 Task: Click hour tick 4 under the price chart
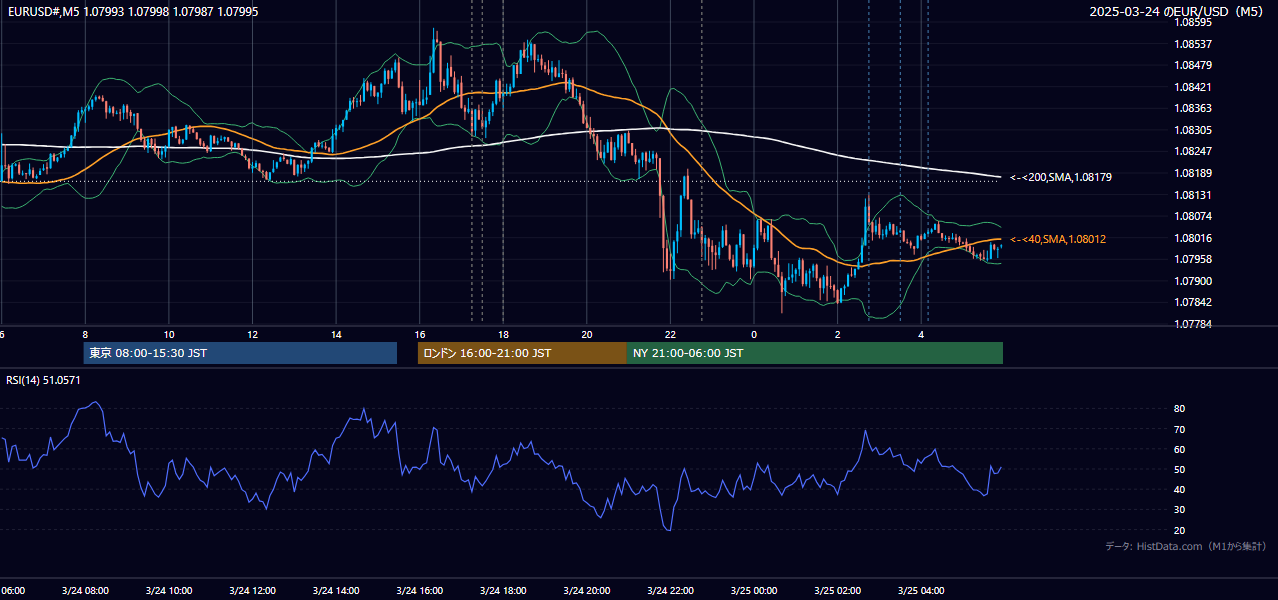point(921,334)
